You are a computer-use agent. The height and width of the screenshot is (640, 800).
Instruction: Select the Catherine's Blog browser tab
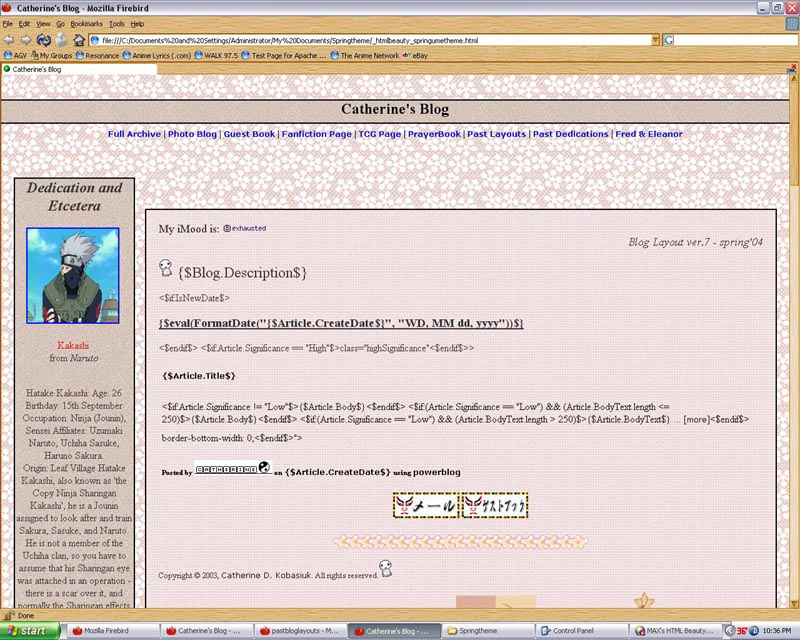(x=79, y=69)
